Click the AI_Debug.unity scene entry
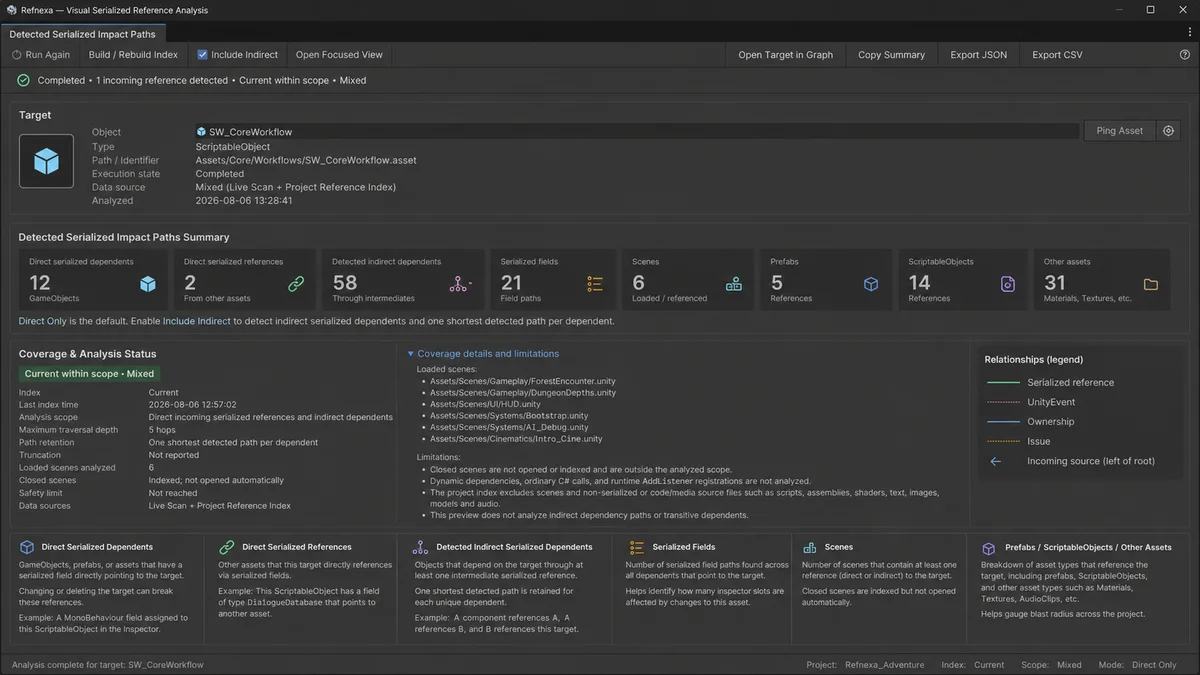 point(509,427)
